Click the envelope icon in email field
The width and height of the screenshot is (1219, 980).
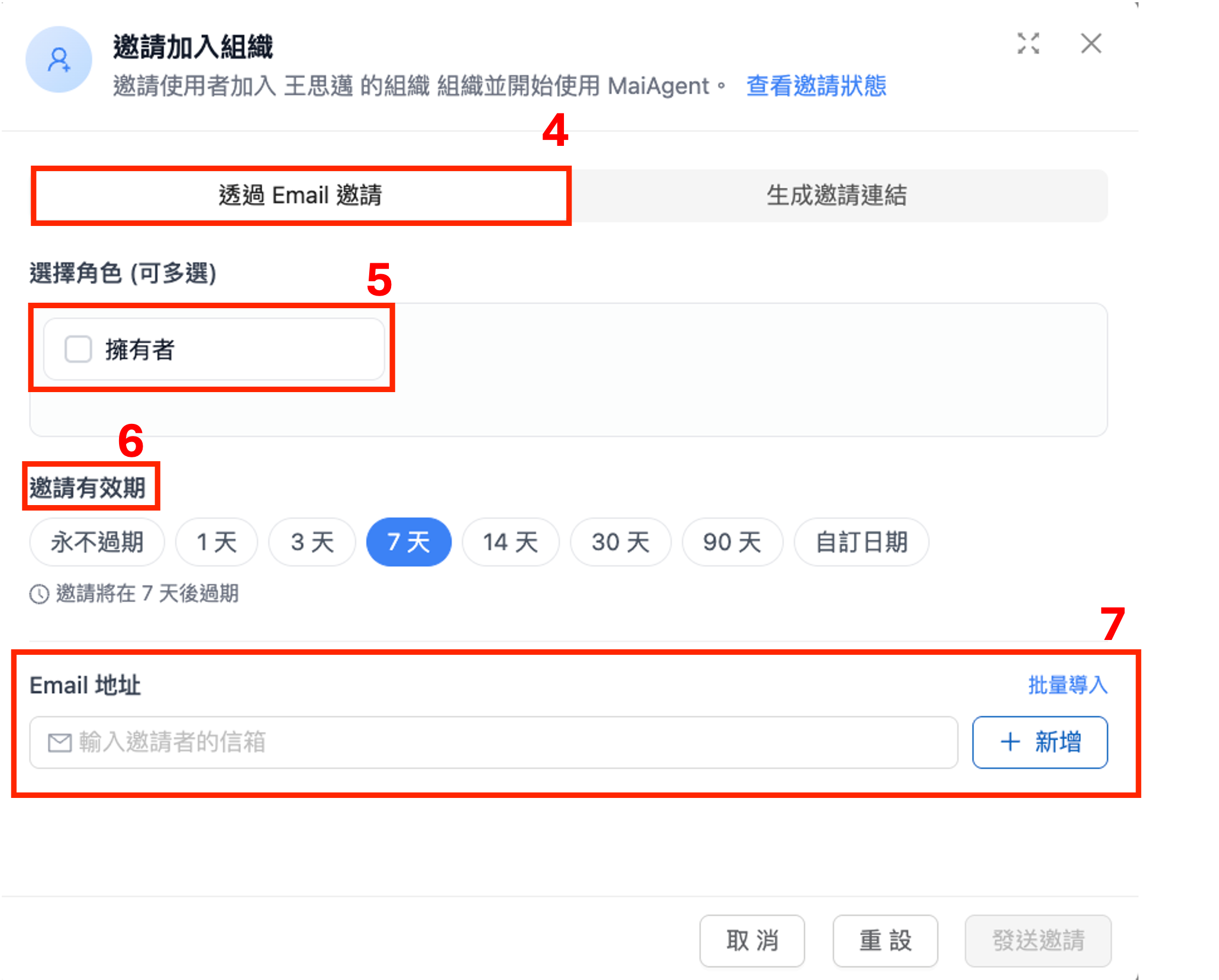click(x=60, y=743)
